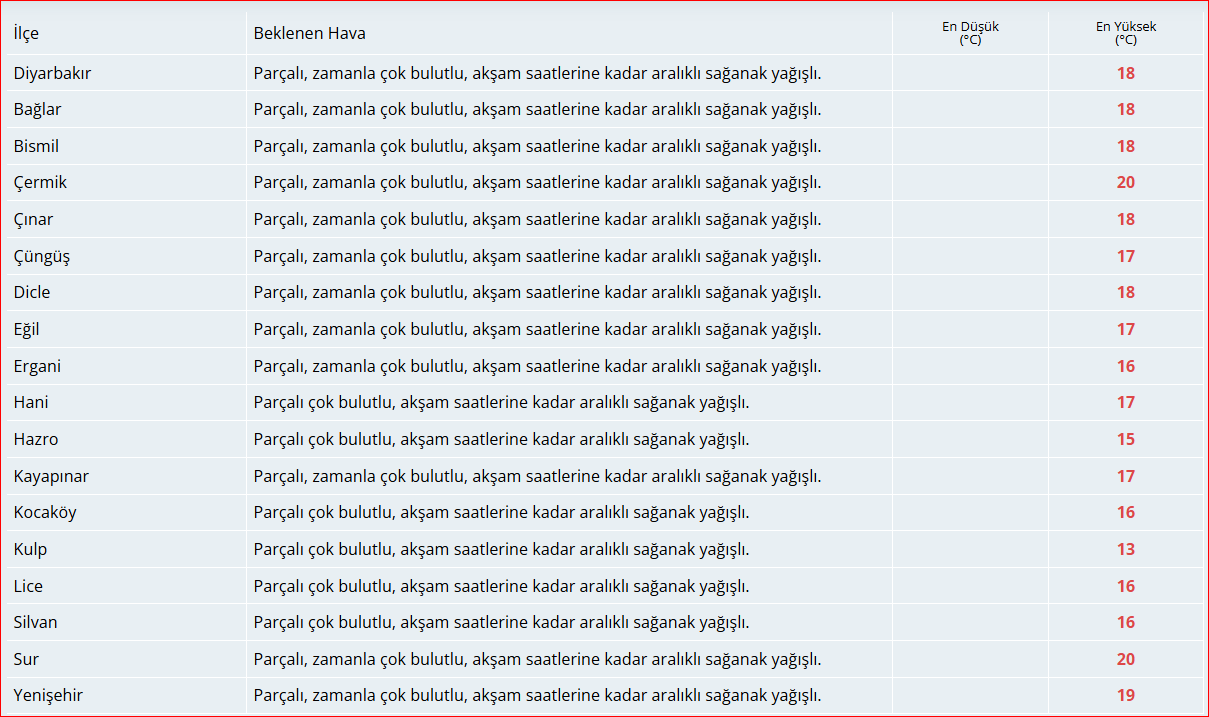The width and height of the screenshot is (1209, 717).
Task: Select the En Yüksek (°C) column header
Action: coord(1126,33)
